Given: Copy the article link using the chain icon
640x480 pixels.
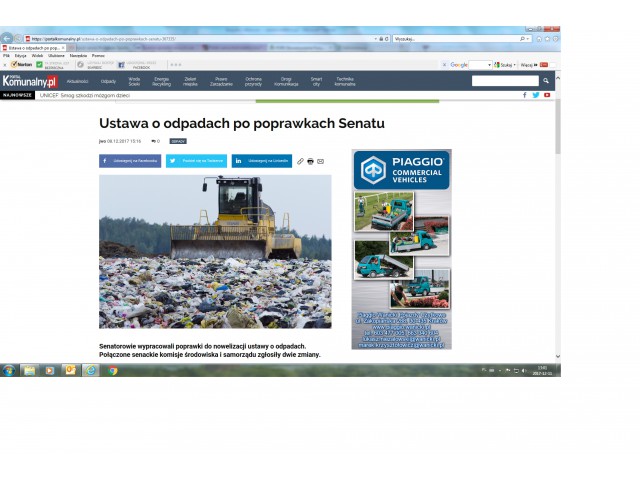Looking at the screenshot, I should (300, 161).
